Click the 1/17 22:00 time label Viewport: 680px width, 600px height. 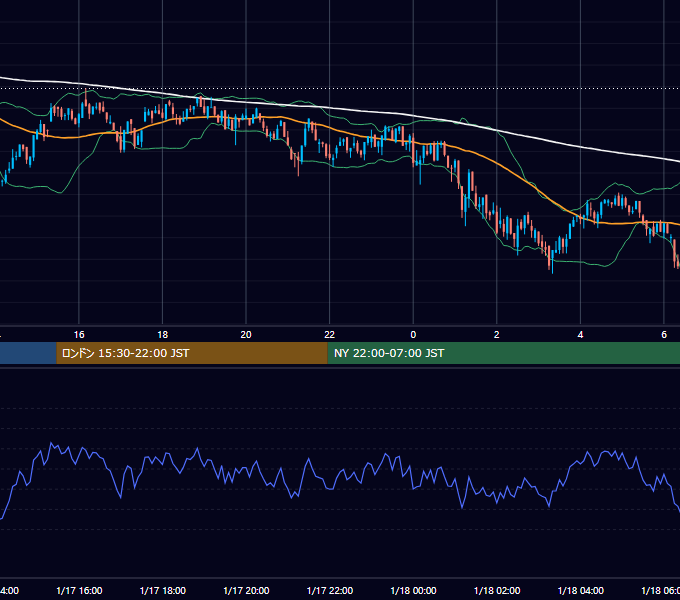330,590
